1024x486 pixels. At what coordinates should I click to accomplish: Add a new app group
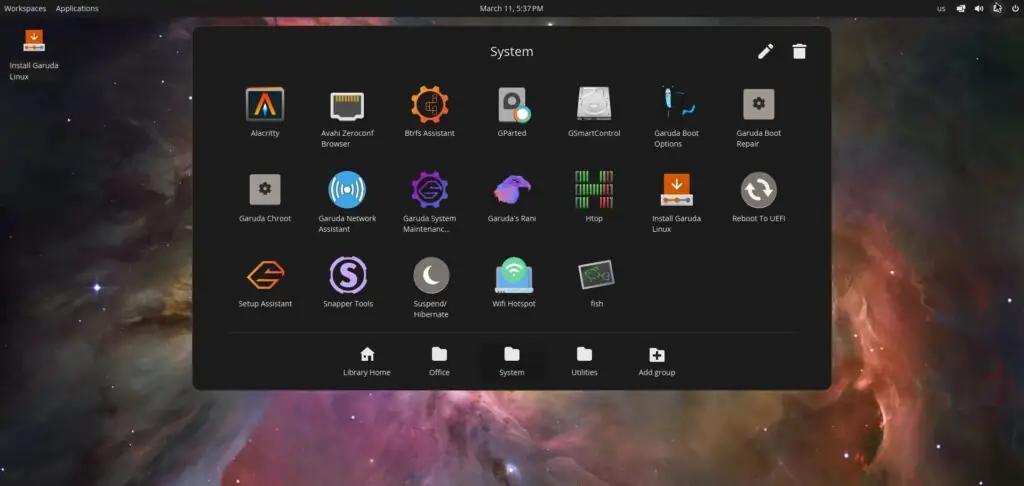pyautogui.click(x=657, y=361)
